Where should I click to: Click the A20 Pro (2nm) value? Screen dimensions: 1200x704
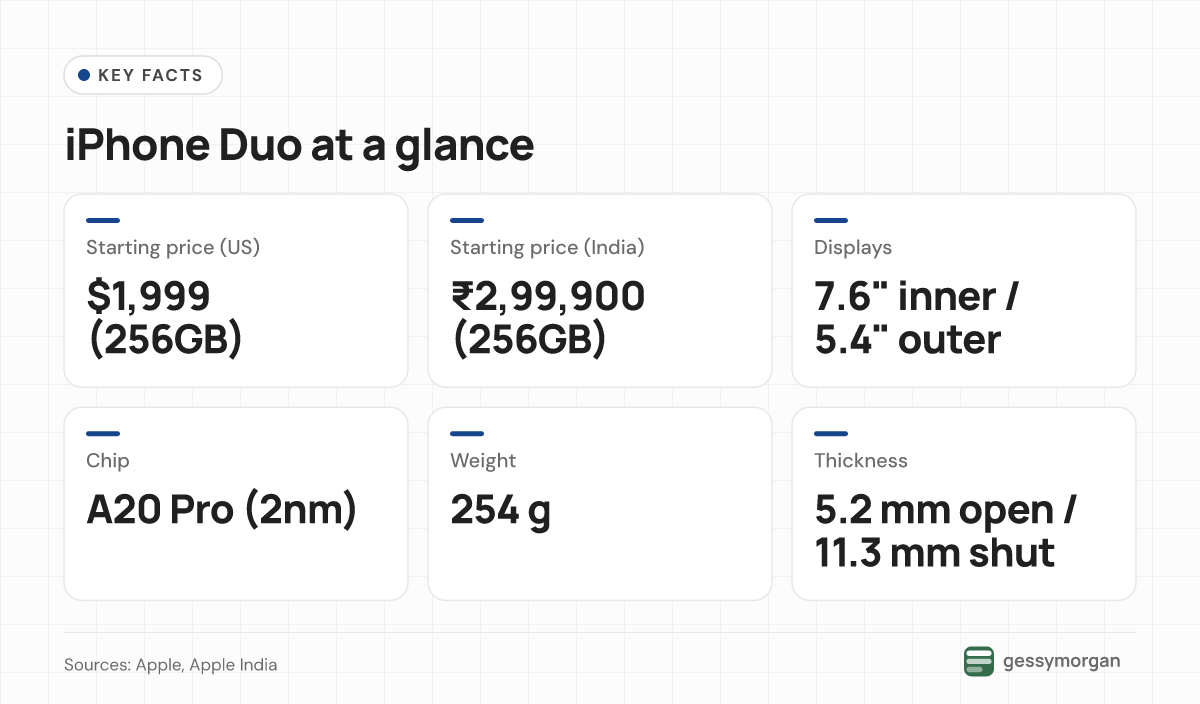click(222, 511)
